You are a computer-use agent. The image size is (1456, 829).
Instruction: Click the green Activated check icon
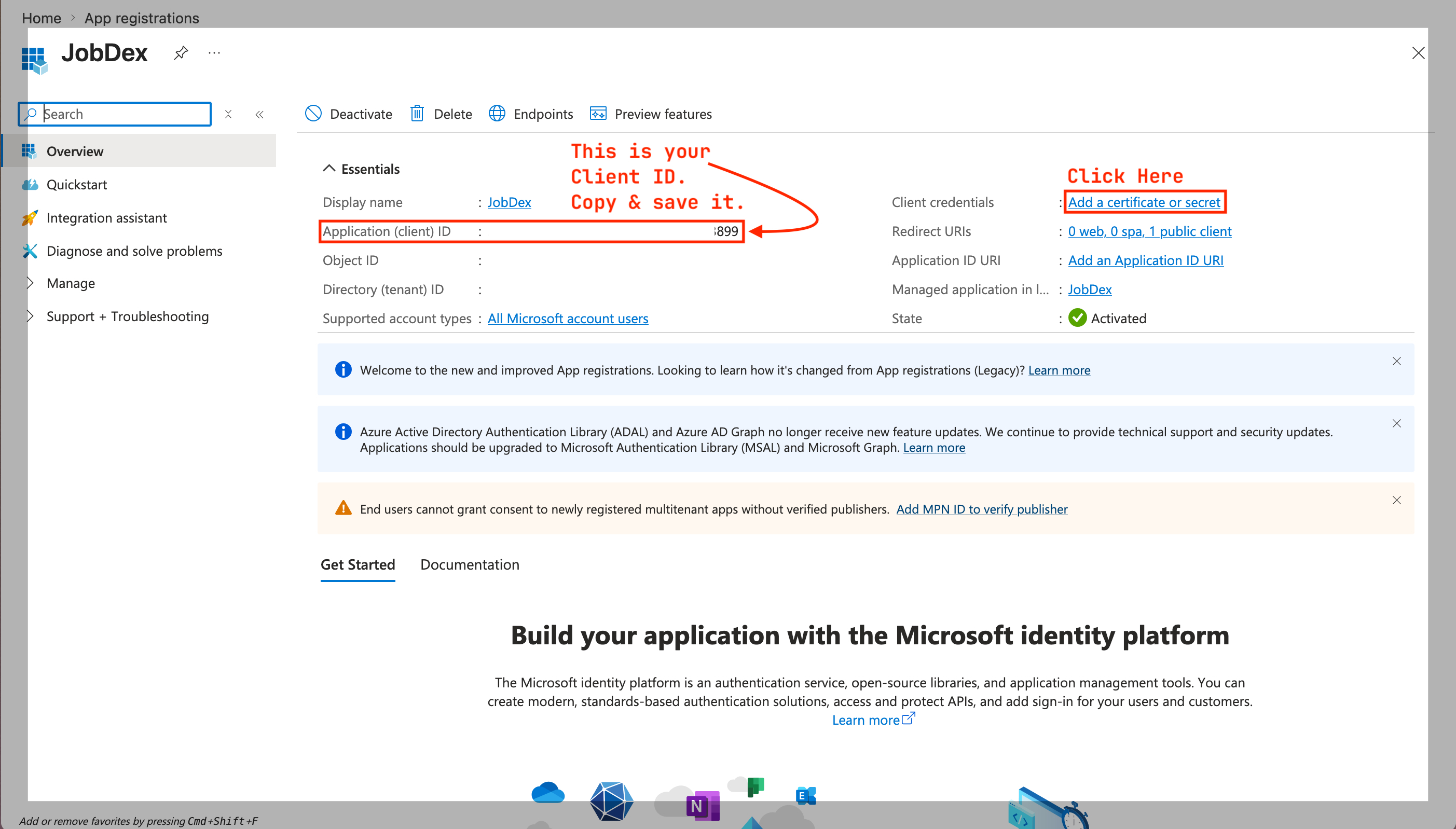click(1077, 317)
